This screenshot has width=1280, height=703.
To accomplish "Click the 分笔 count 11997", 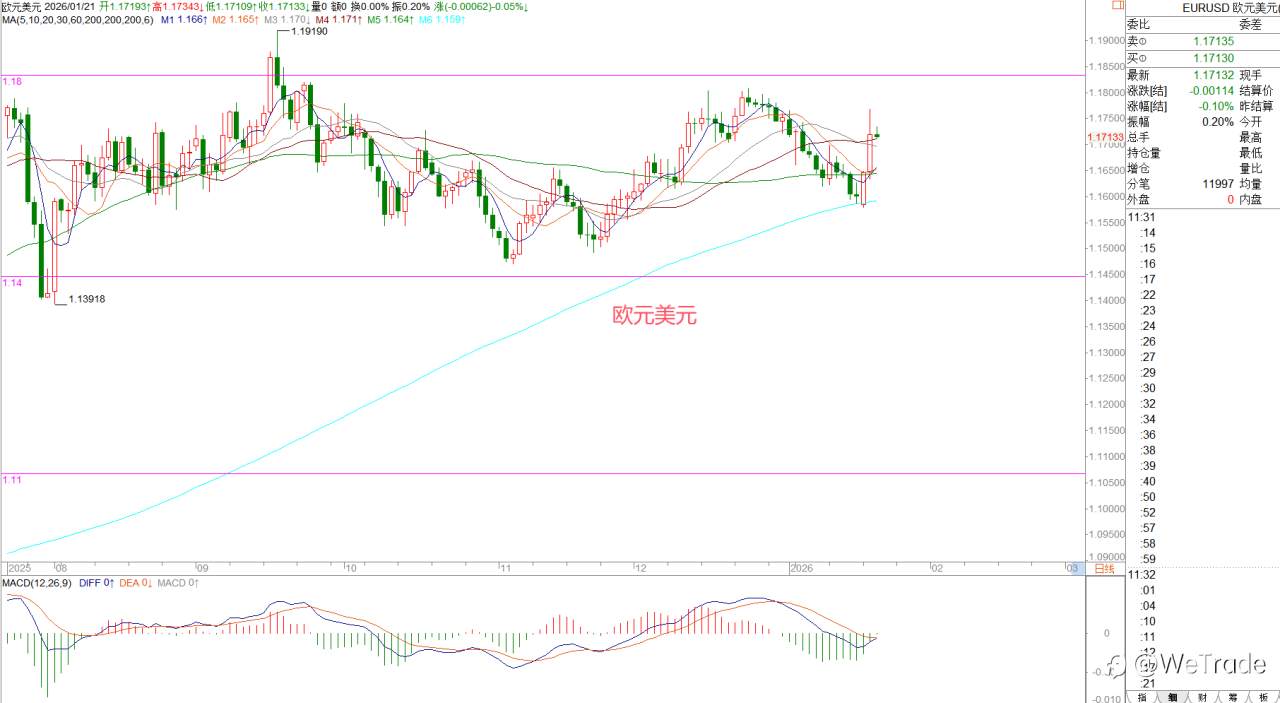I will [x=1218, y=184].
